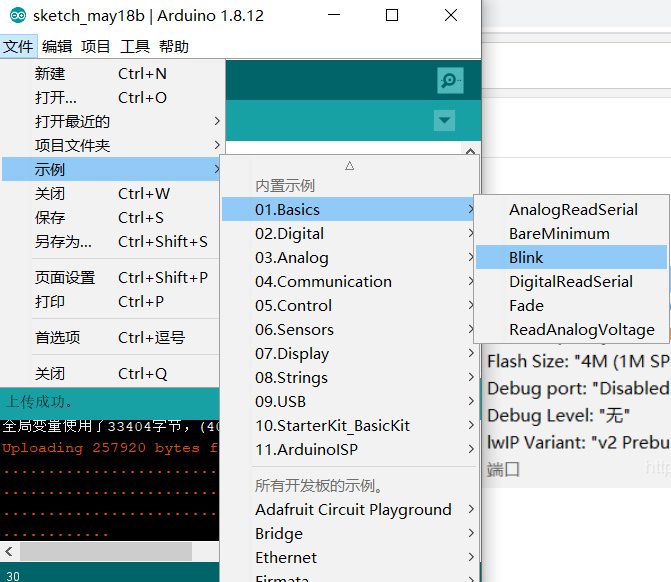Screen dimensions: 671x582
Task: Expand 05.Control examples
Action: 348,306
